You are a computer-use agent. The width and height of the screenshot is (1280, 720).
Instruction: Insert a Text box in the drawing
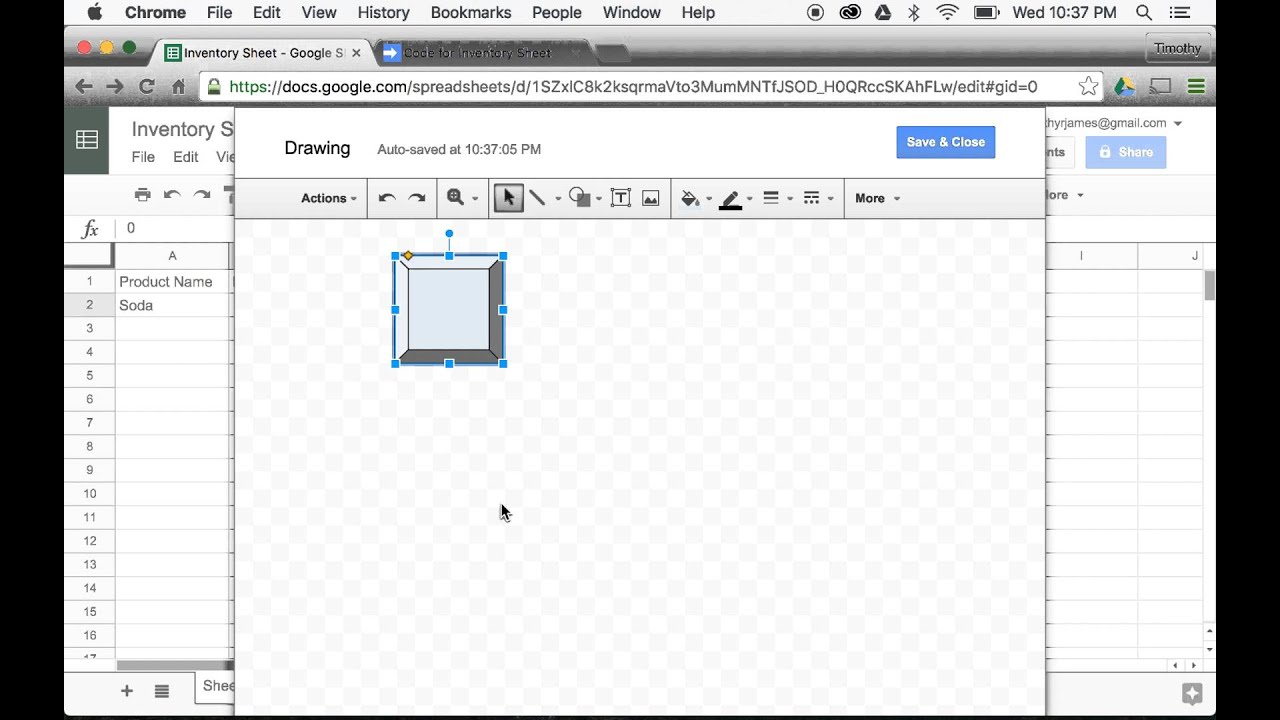point(620,197)
